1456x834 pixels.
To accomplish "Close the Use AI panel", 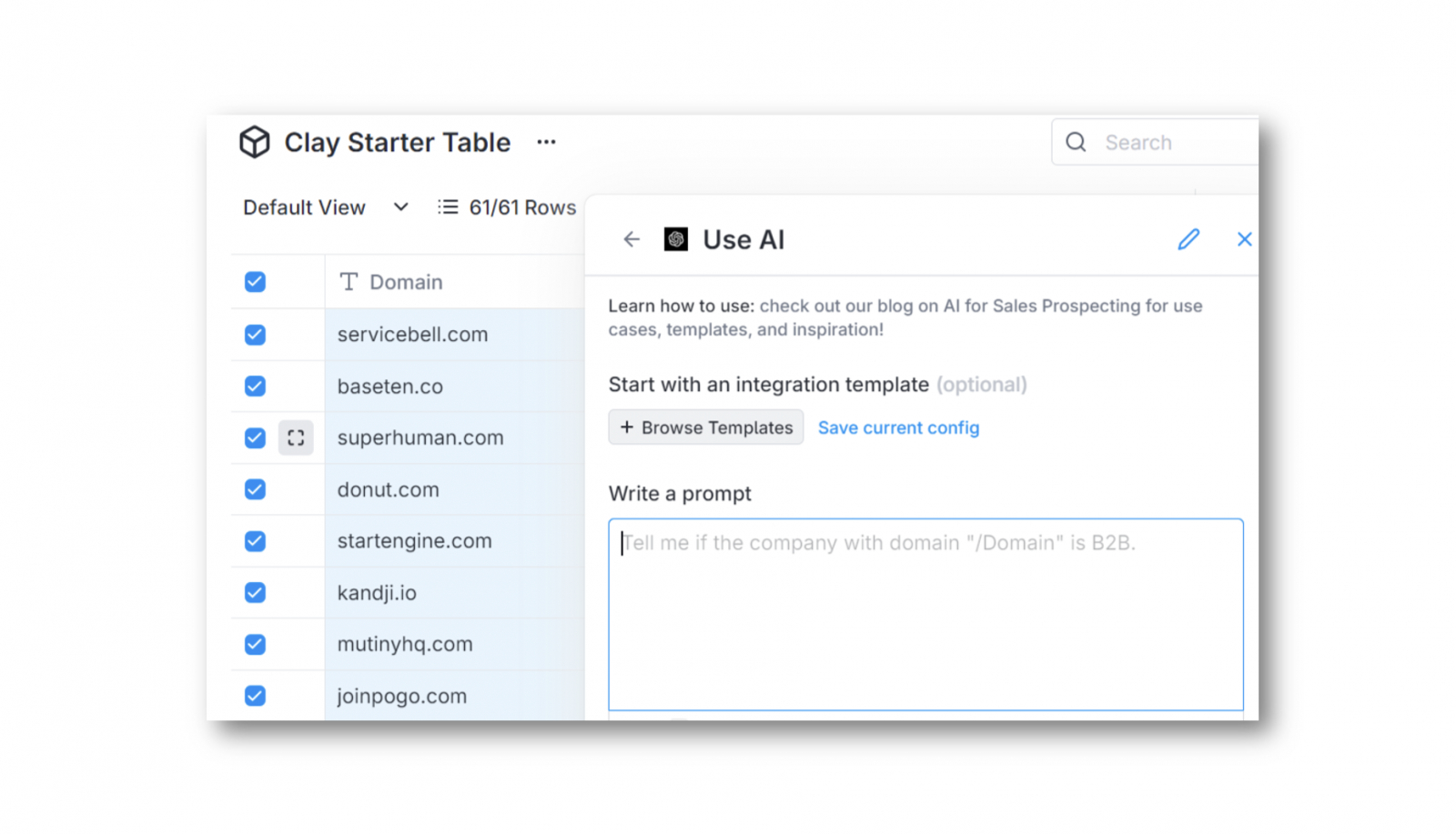I will [1244, 239].
